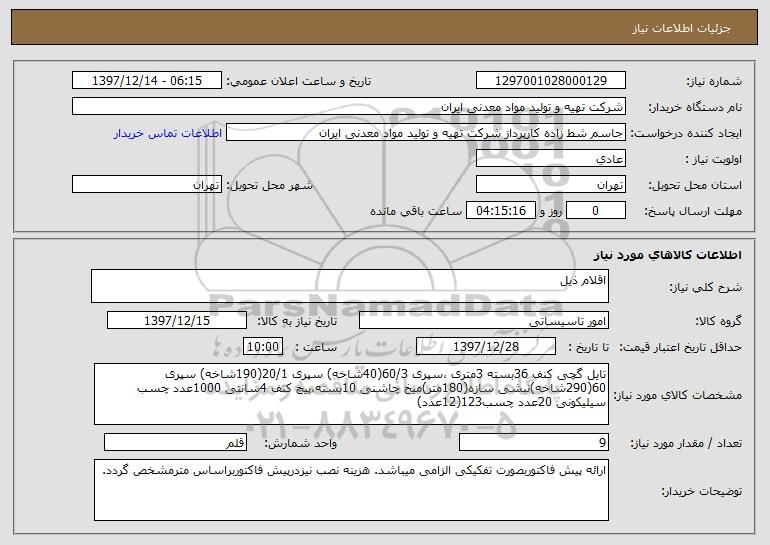Click the label واحد شمارش

[301, 443]
